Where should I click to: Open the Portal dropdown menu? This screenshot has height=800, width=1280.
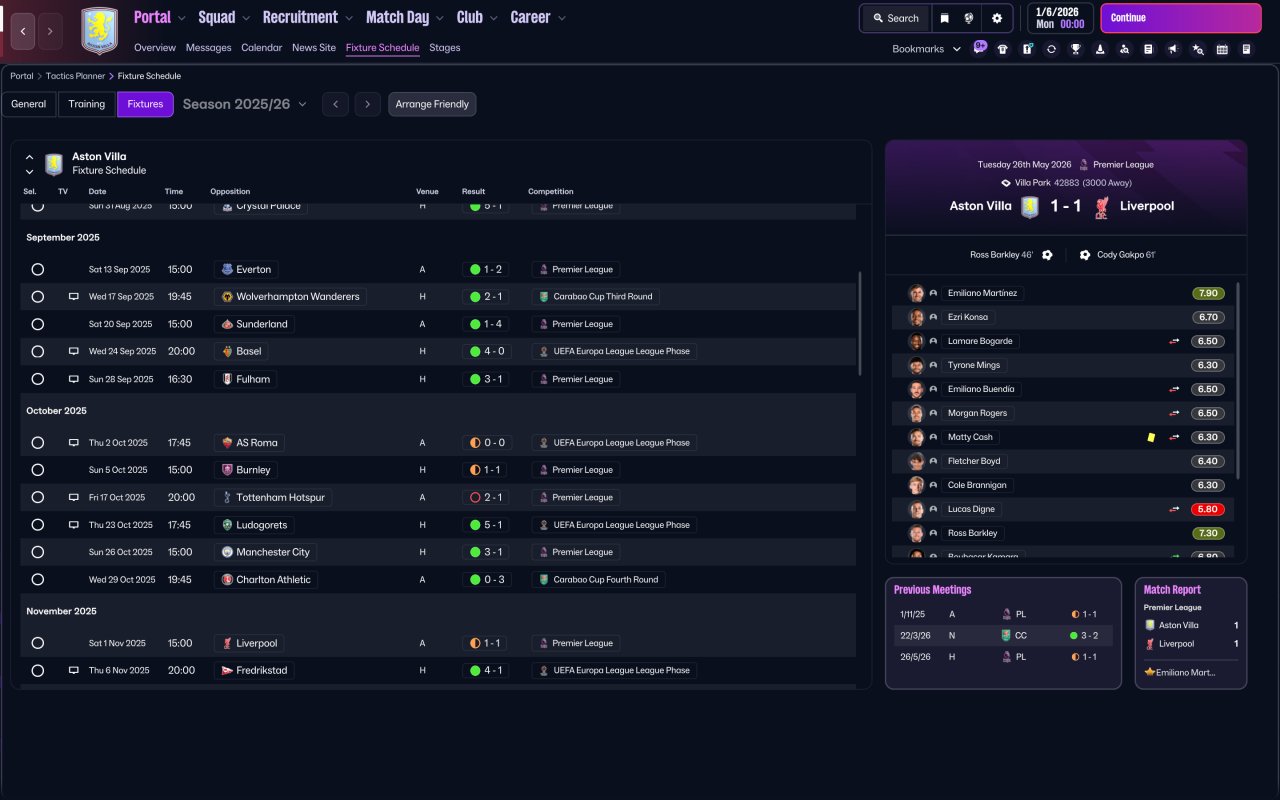pos(160,17)
